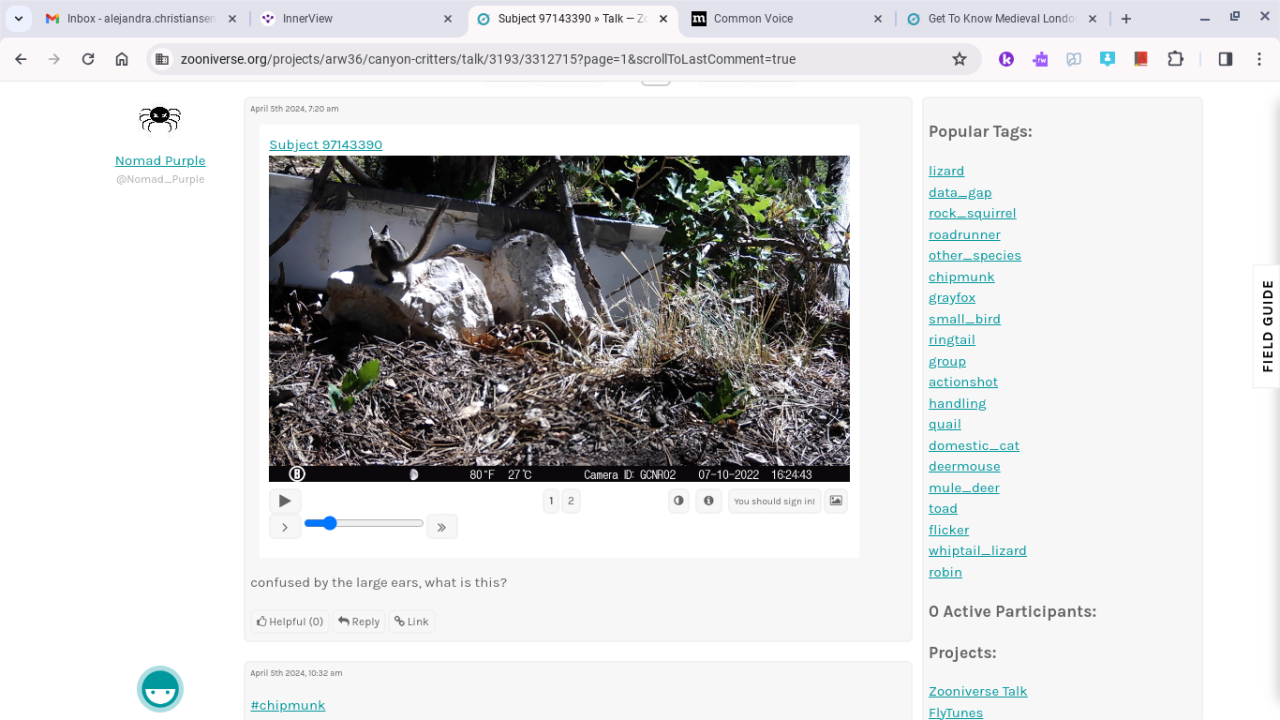This screenshot has width=1280, height=720.
Task: Select the handling tag
Action: pos(957,404)
